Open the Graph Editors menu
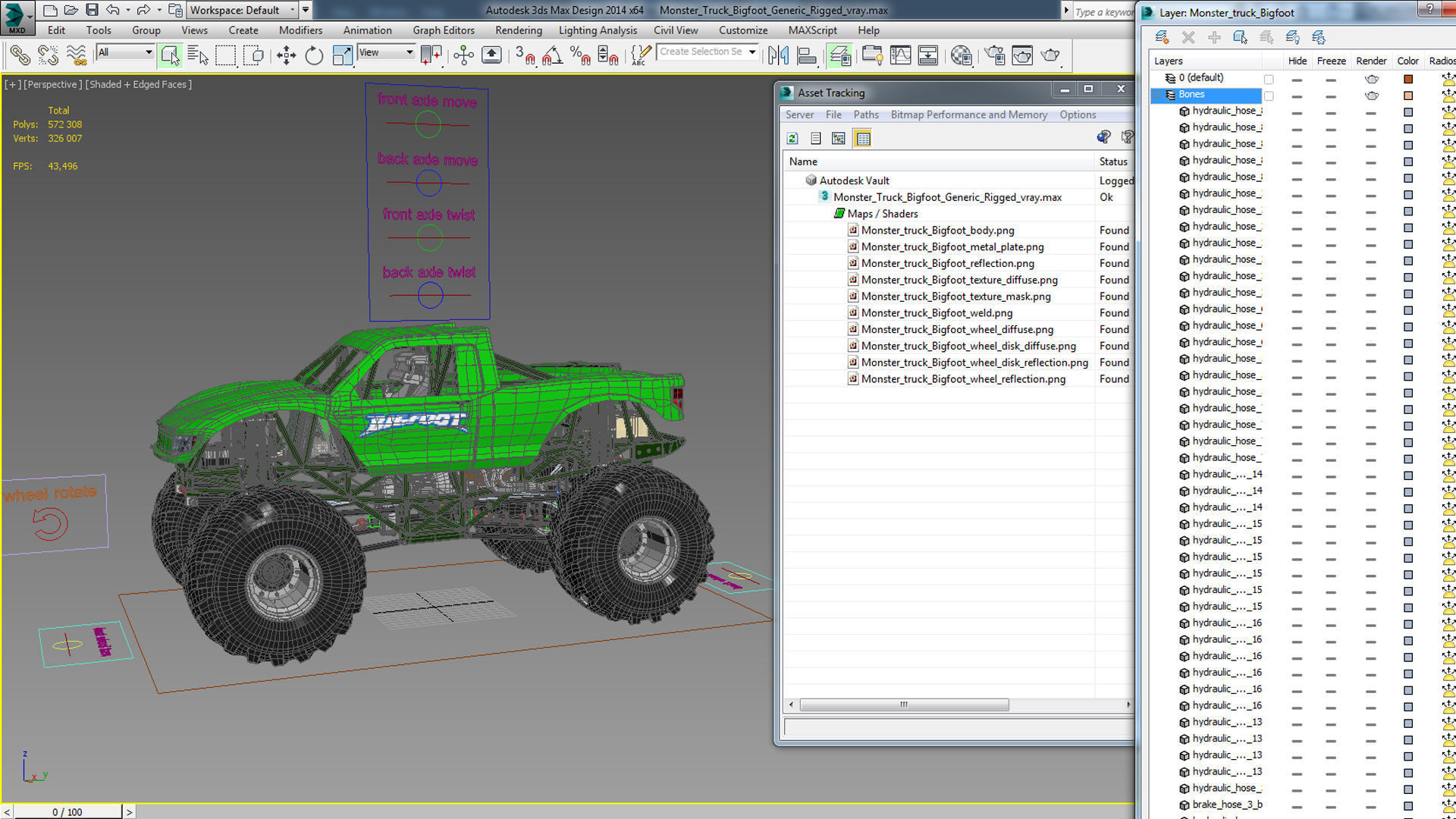This screenshot has height=819, width=1456. [x=444, y=30]
